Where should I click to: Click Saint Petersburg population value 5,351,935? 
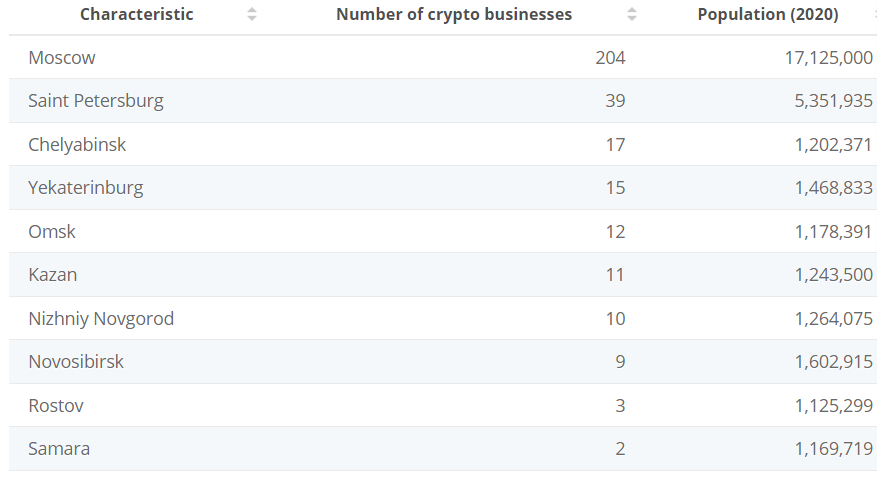[x=833, y=101]
